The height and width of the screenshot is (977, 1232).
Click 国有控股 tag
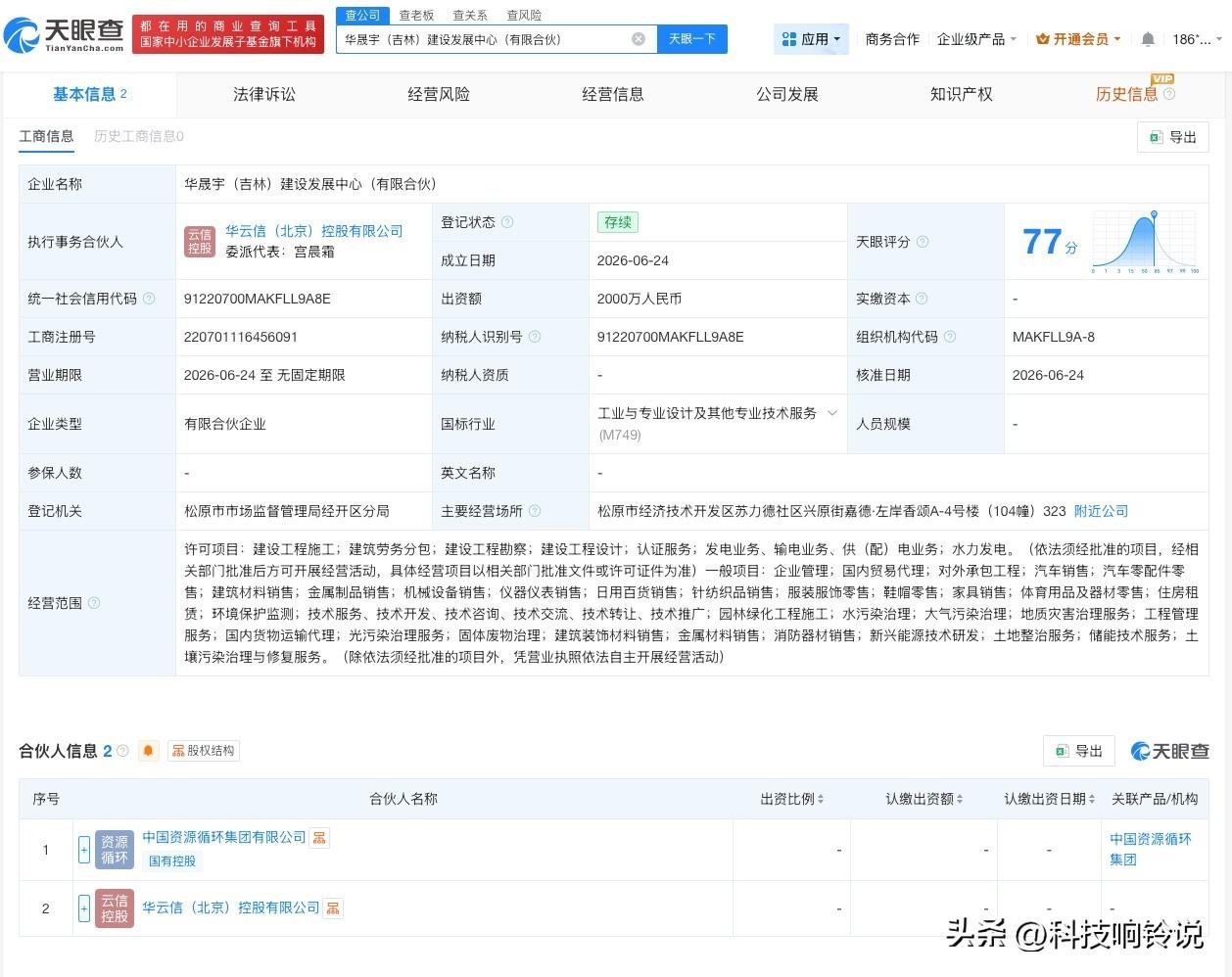172,861
